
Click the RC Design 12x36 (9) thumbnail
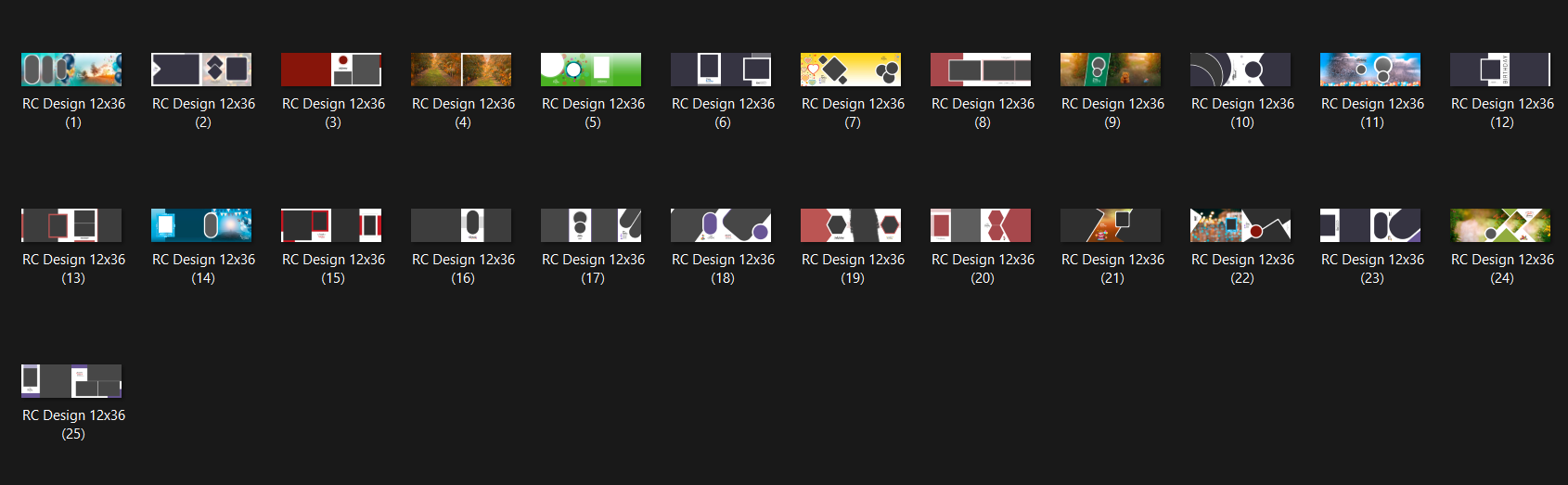pos(1111,70)
